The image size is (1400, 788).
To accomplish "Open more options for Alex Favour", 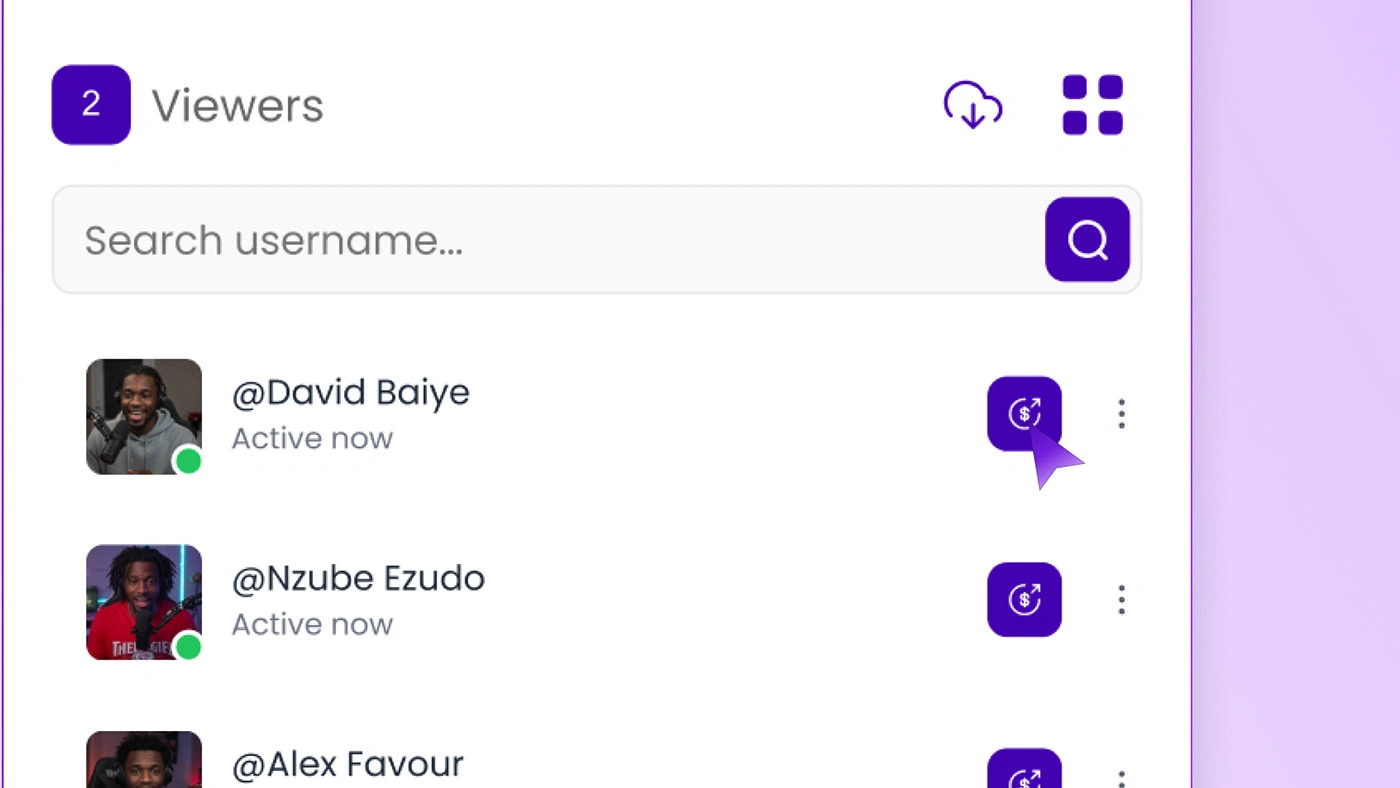I will pos(1121,776).
